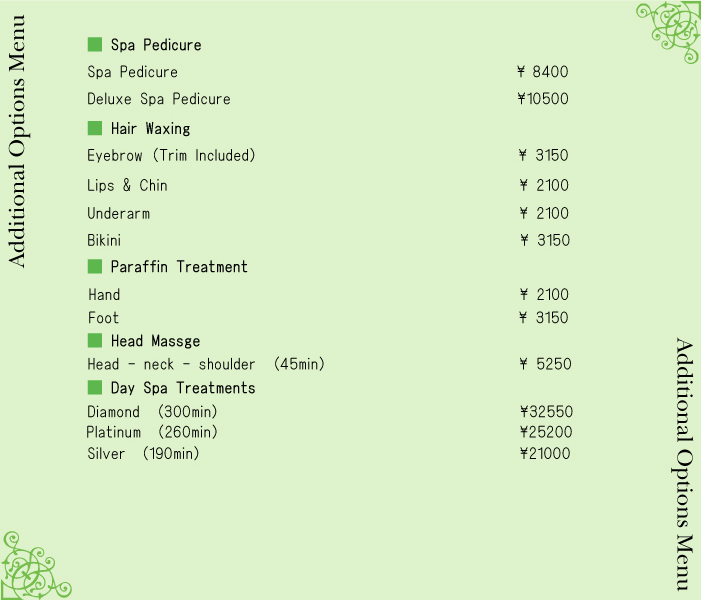Select the Lips & Chin option
Screen dimensions: 701x600
127,185
